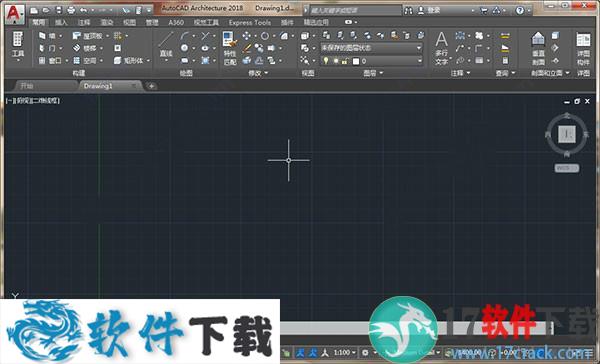The image size is (600, 364).
Task: Select the 插入 ribbon tab
Action: pos(61,23)
